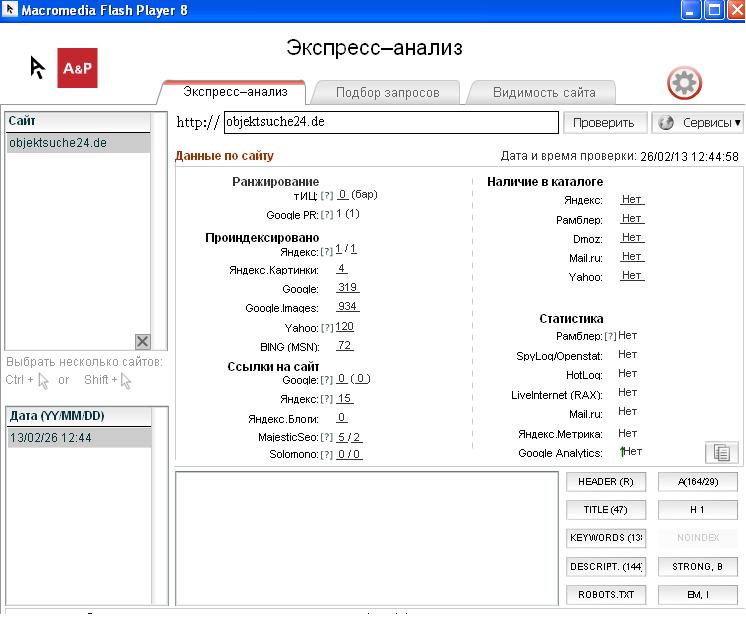The image size is (746, 620).
Task: Click the site list vertical scrollbar
Action: click(158, 231)
